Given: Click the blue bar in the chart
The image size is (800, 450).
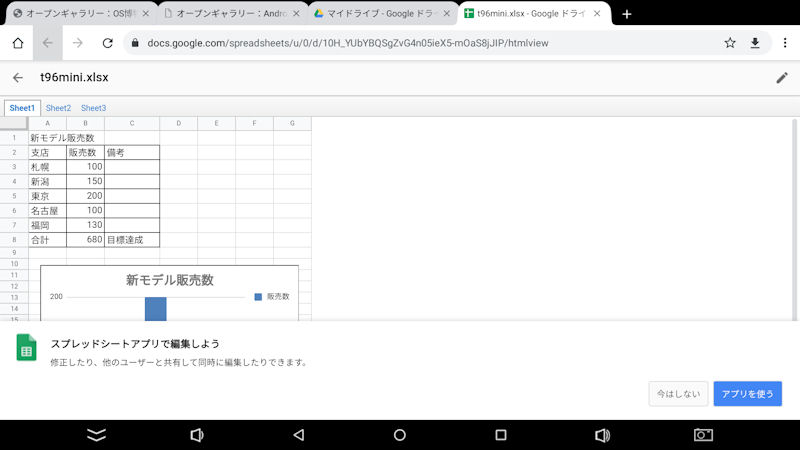Looking at the screenshot, I should [156, 309].
